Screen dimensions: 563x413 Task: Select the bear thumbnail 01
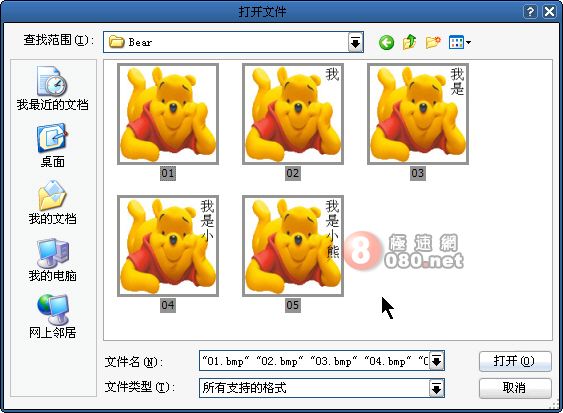tap(168, 114)
